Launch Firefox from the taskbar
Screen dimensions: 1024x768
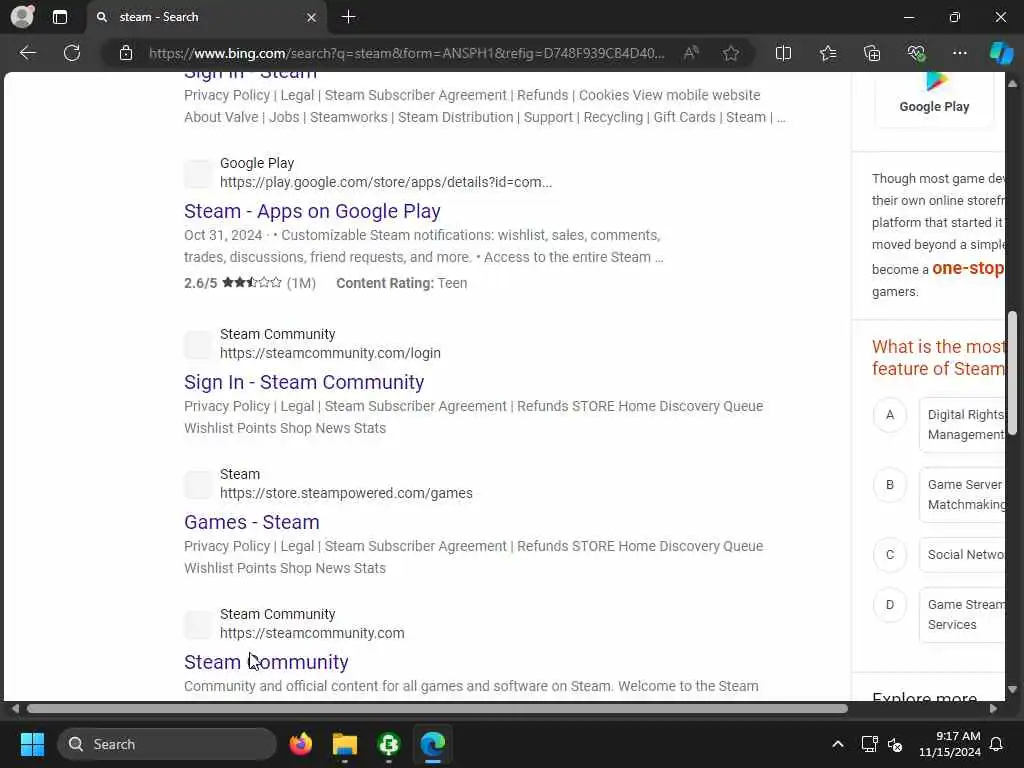pos(301,744)
